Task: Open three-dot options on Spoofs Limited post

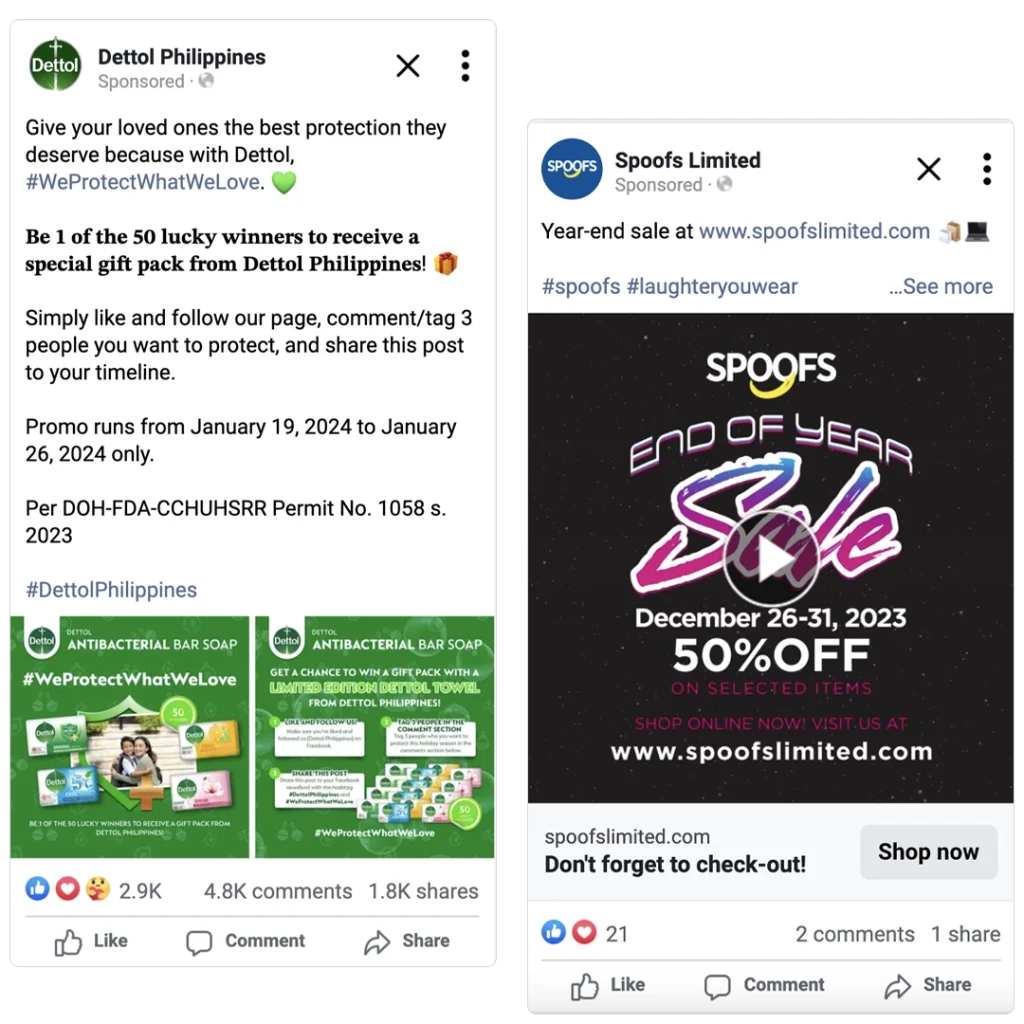Action: pyautogui.click(x=987, y=169)
